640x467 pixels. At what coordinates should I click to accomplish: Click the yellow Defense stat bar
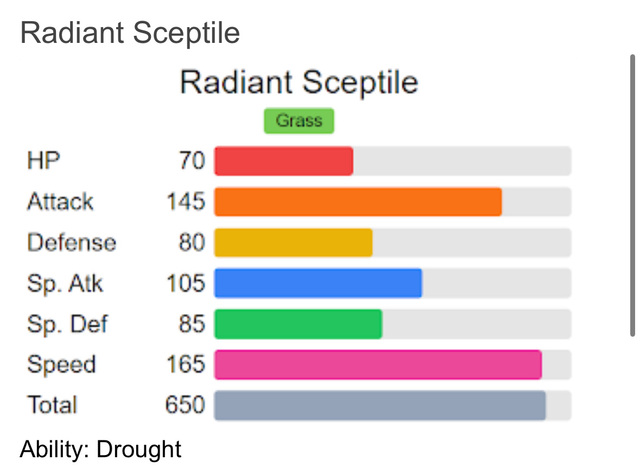pyautogui.click(x=293, y=242)
